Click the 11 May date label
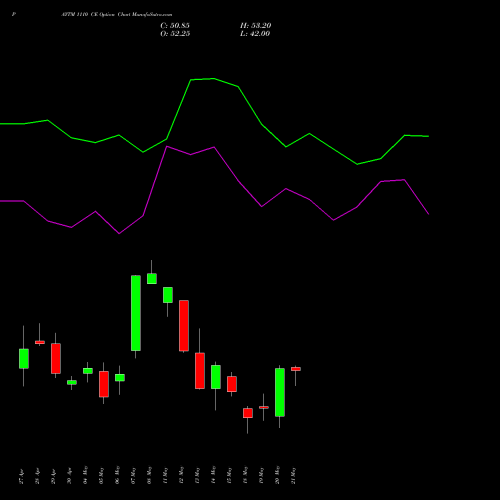Image resolution: width=500 pixels, height=500 pixels. coord(166,475)
